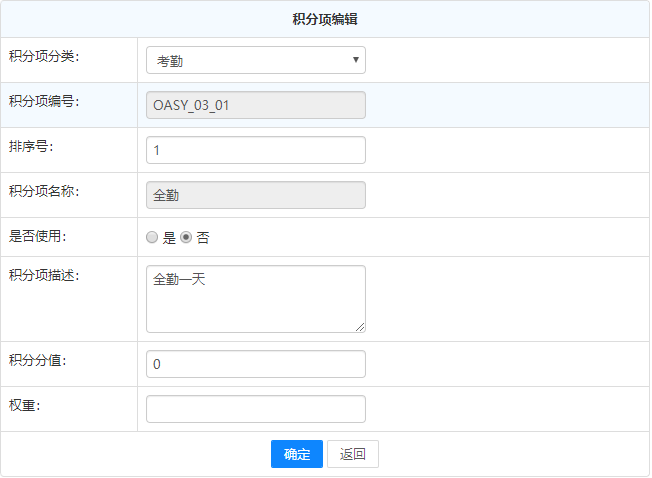Click inside the 积分项描述 text area

(x=255, y=298)
